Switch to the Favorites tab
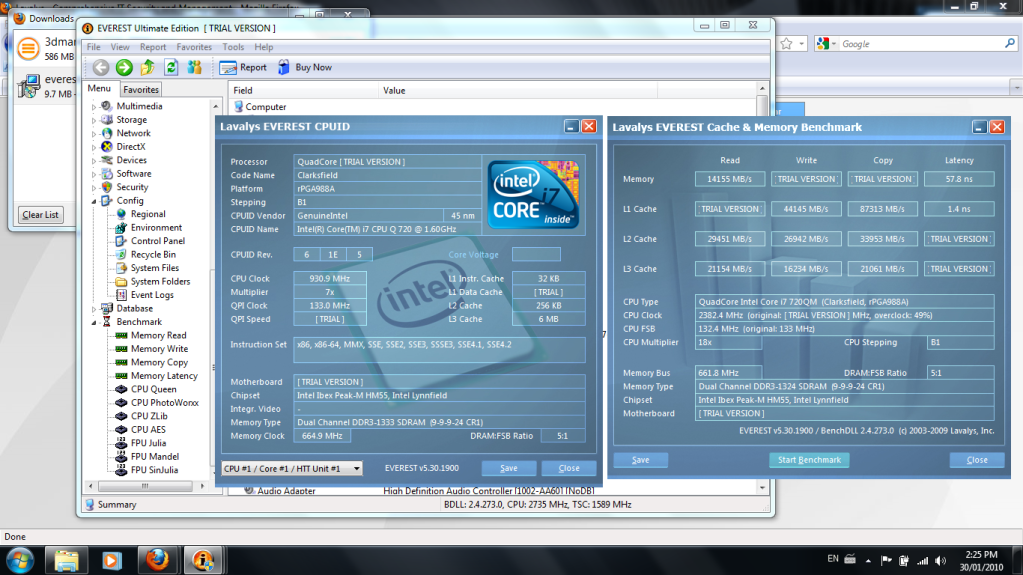This screenshot has height=575, width=1023. tap(141, 89)
